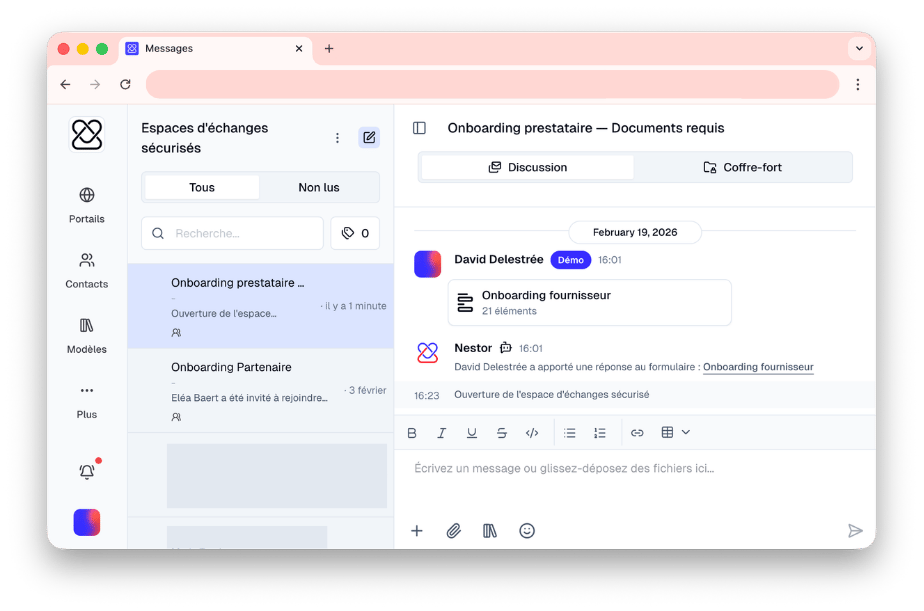Open the Modèles library in sidebar
Screen dimensions: 924x611
coord(87,335)
